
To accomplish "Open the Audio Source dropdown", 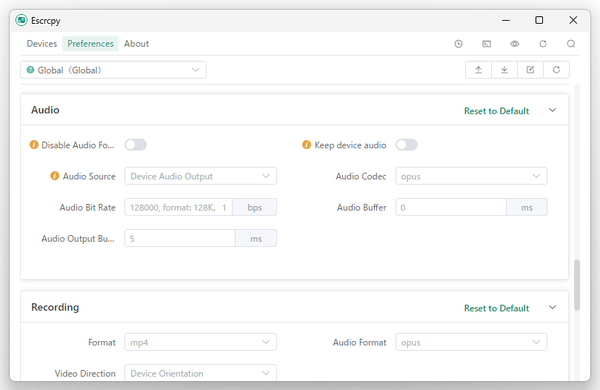I will pyautogui.click(x=201, y=176).
